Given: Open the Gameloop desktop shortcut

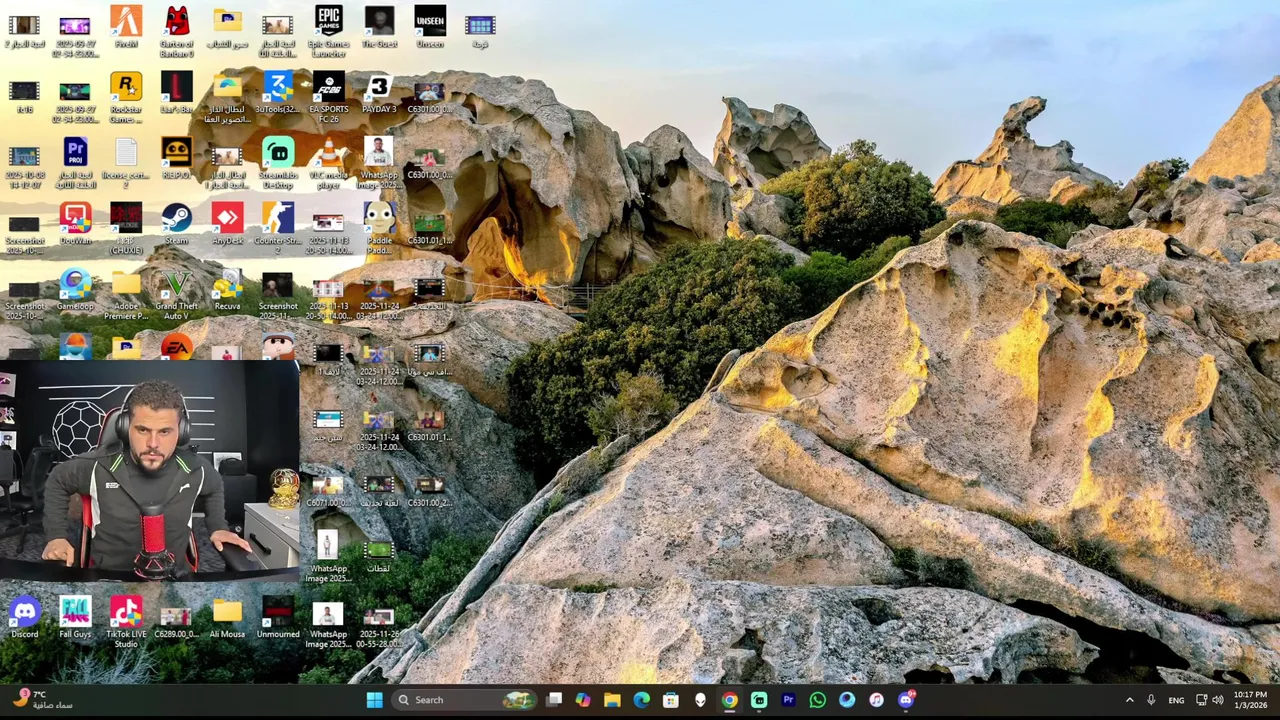Looking at the screenshot, I should click(x=75, y=290).
